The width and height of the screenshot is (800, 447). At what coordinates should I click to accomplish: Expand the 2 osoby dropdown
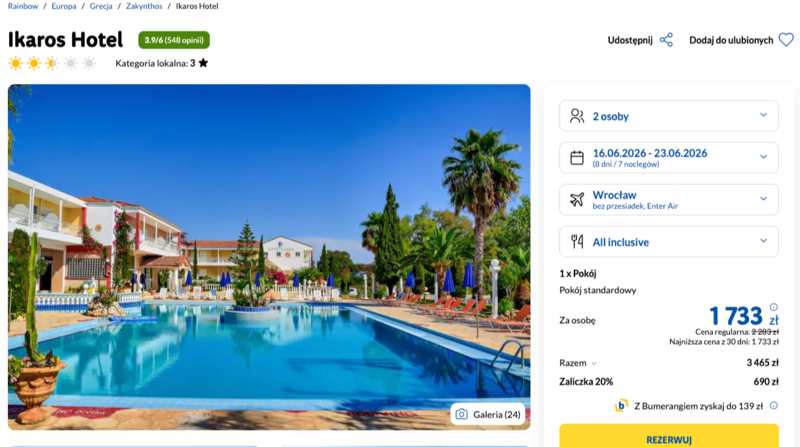669,116
